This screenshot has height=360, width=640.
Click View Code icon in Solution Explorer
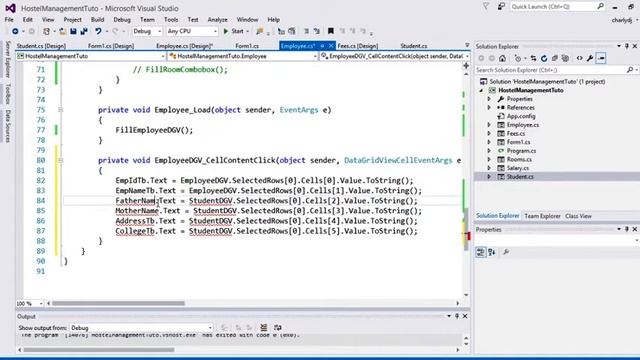tap(580, 58)
